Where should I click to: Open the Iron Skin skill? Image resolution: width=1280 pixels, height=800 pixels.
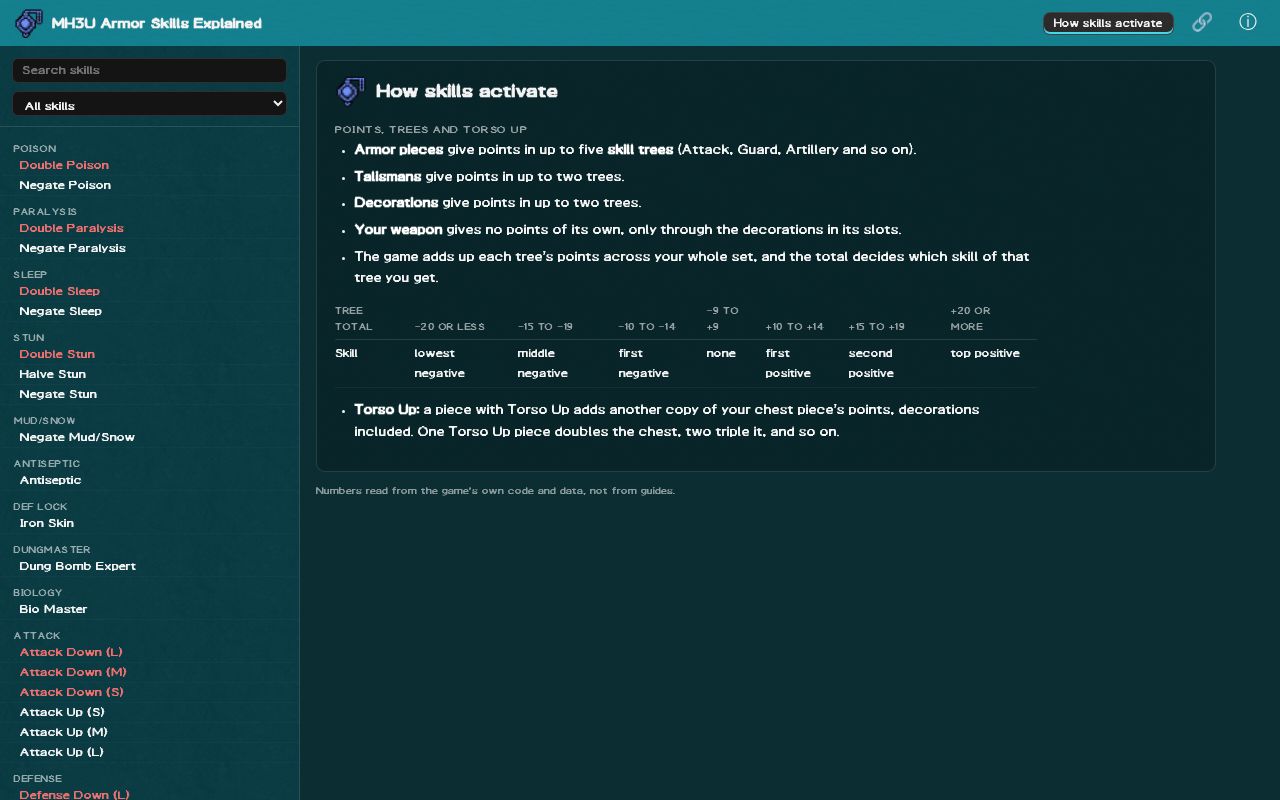click(46, 523)
